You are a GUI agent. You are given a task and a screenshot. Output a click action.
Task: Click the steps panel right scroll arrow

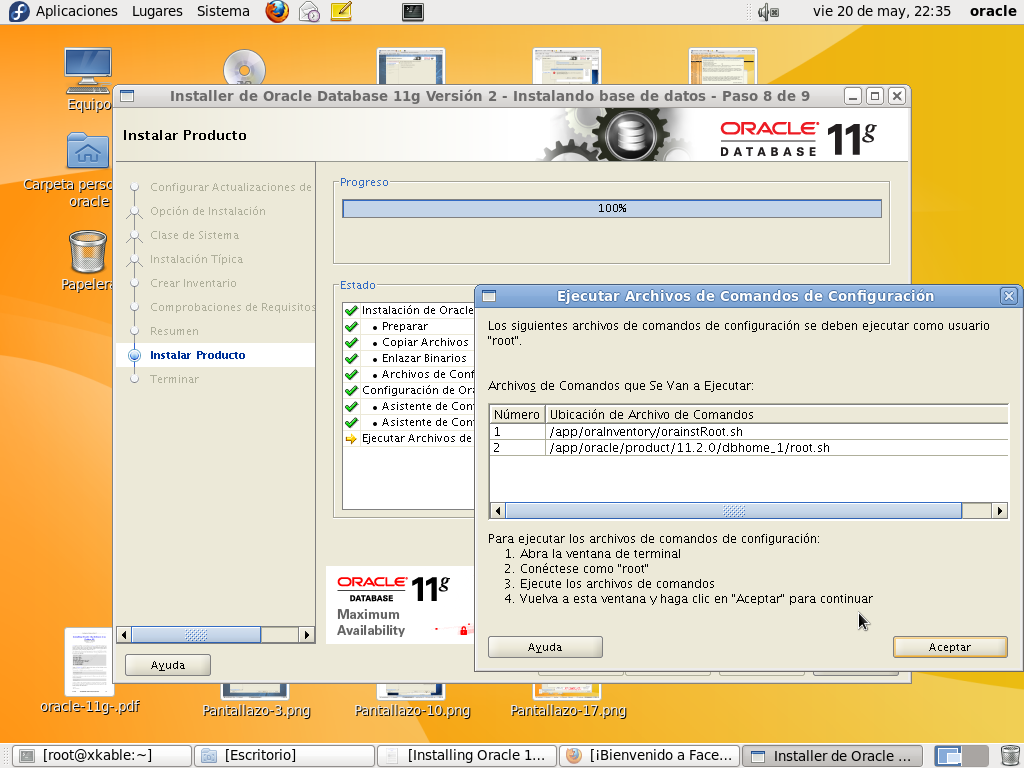coord(307,634)
